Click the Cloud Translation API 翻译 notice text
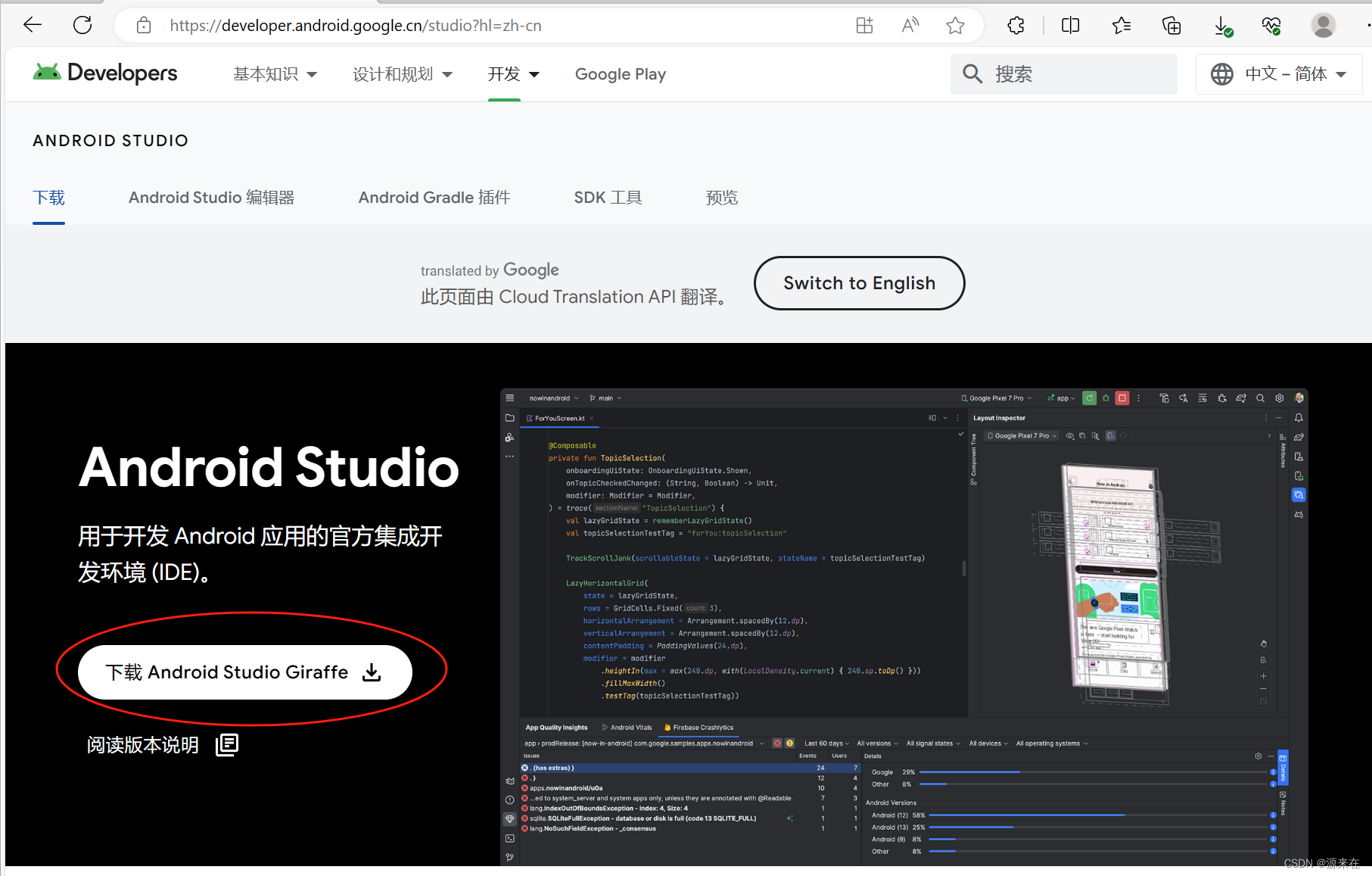The width and height of the screenshot is (1372, 876). pyautogui.click(x=574, y=297)
